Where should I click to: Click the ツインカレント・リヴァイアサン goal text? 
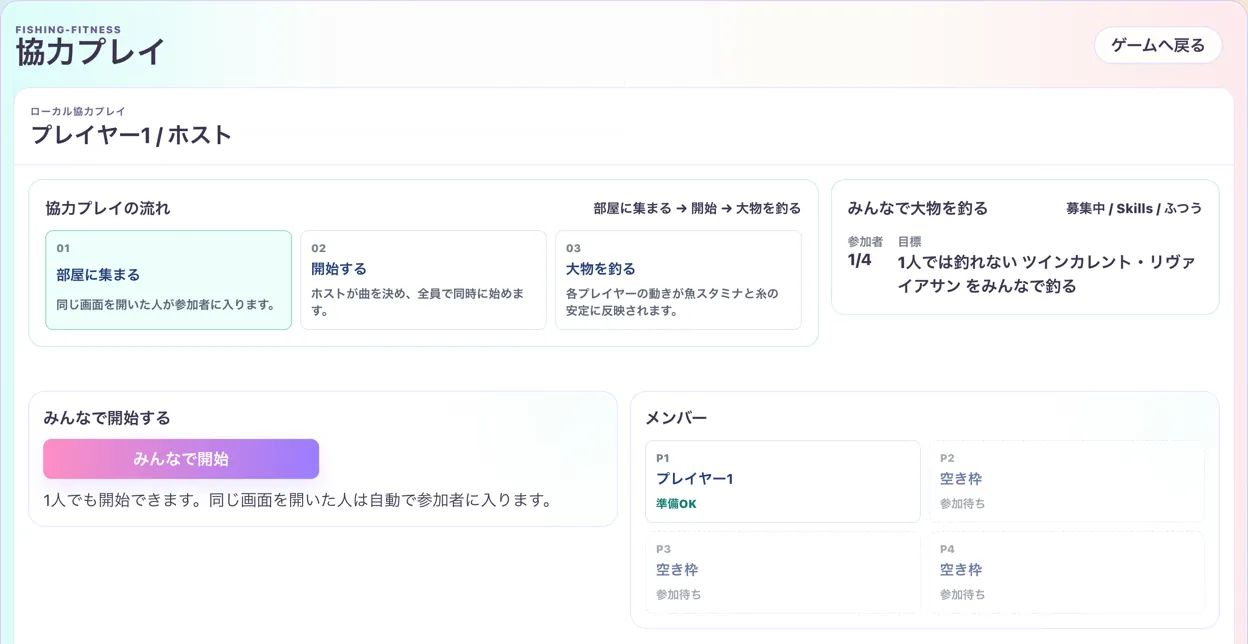coord(1046,274)
